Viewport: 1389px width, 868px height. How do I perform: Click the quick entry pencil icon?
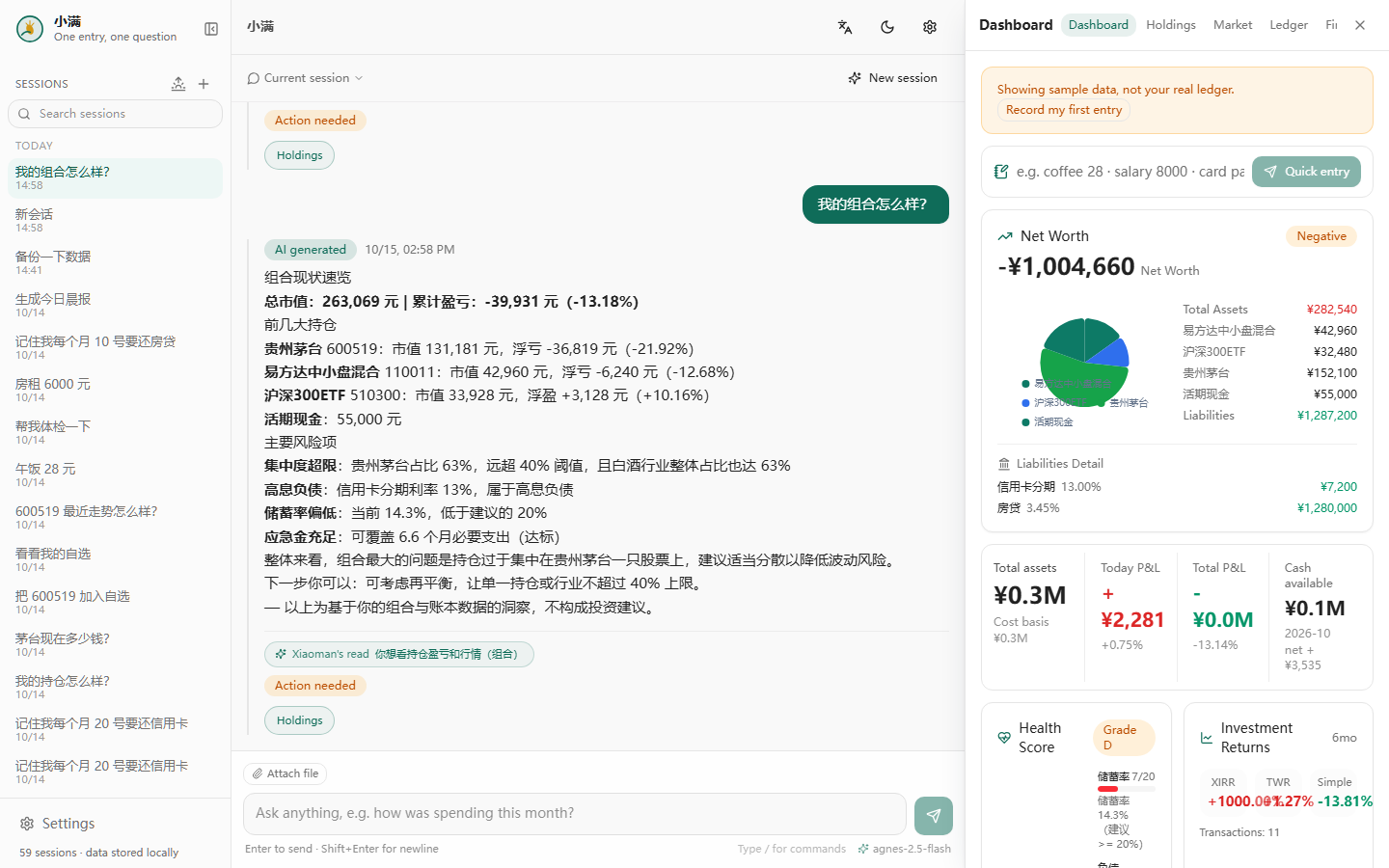(x=1001, y=172)
